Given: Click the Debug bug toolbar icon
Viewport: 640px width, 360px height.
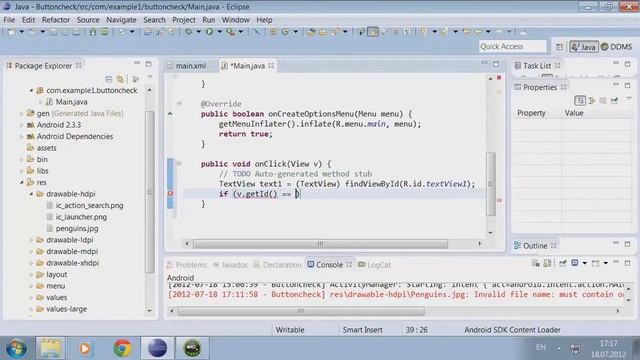Looking at the screenshot, I should pos(188,32).
